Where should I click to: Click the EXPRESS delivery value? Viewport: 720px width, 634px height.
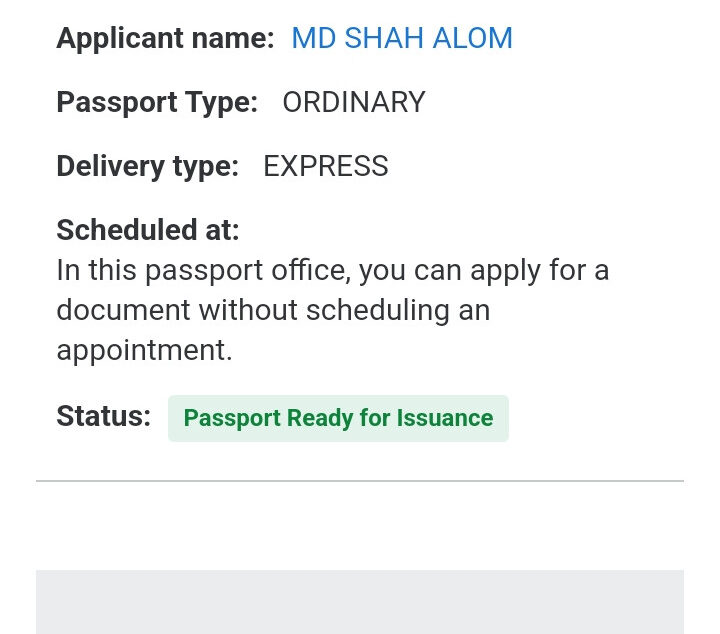pyautogui.click(x=326, y=166)
